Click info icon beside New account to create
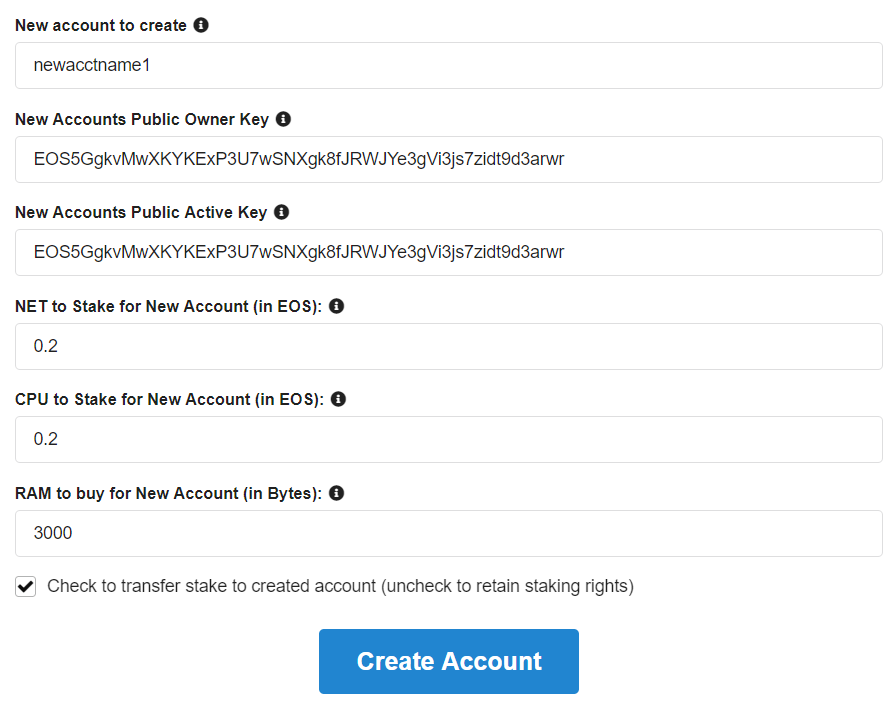 tap(201, 25)
